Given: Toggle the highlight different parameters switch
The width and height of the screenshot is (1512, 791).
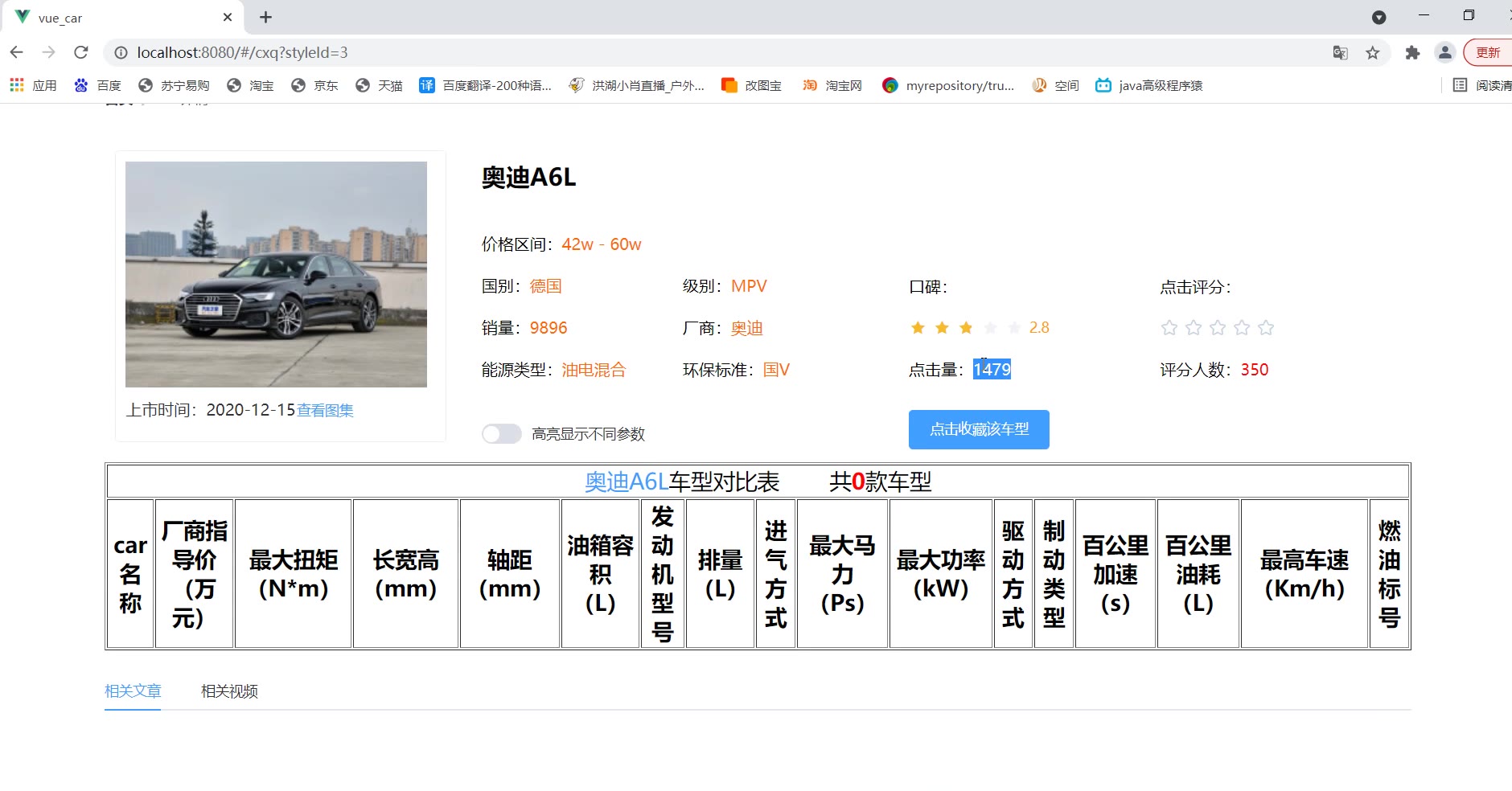Looking at the screenshot, I should (x=502, y=434).
